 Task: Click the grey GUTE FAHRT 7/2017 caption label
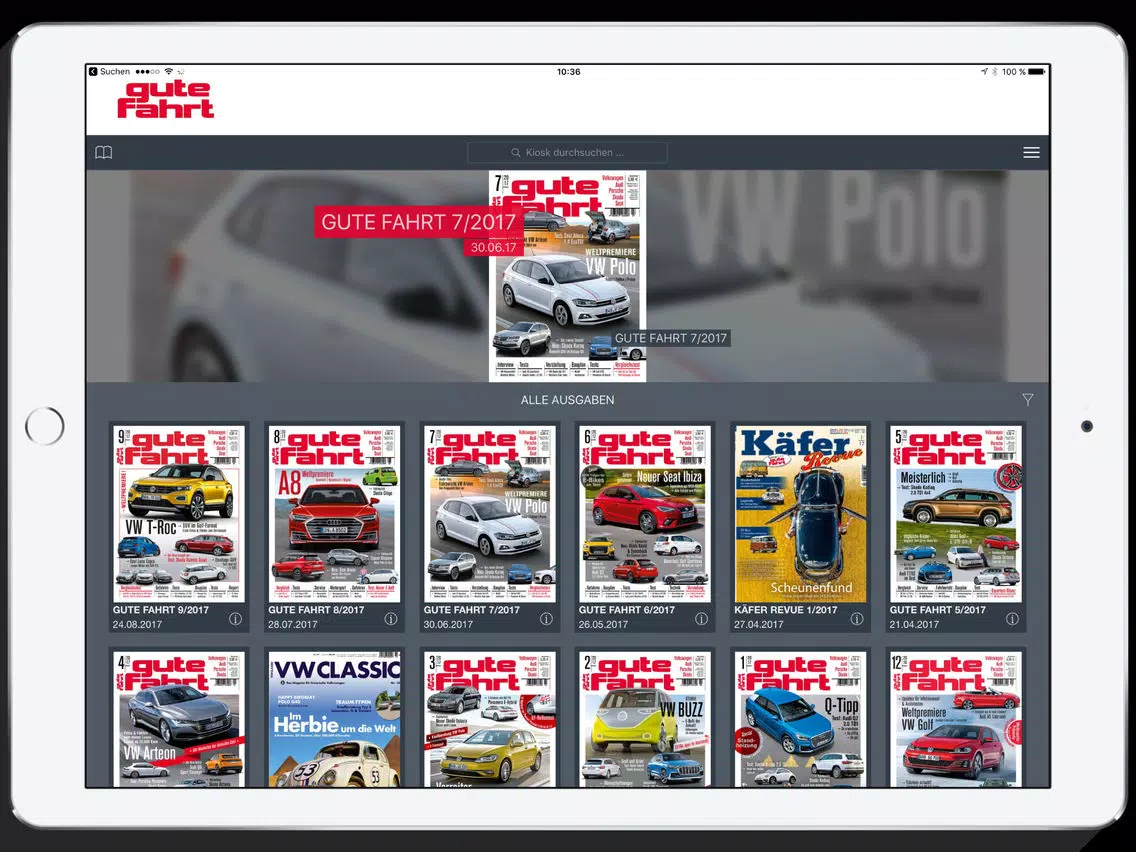(670, 338)
